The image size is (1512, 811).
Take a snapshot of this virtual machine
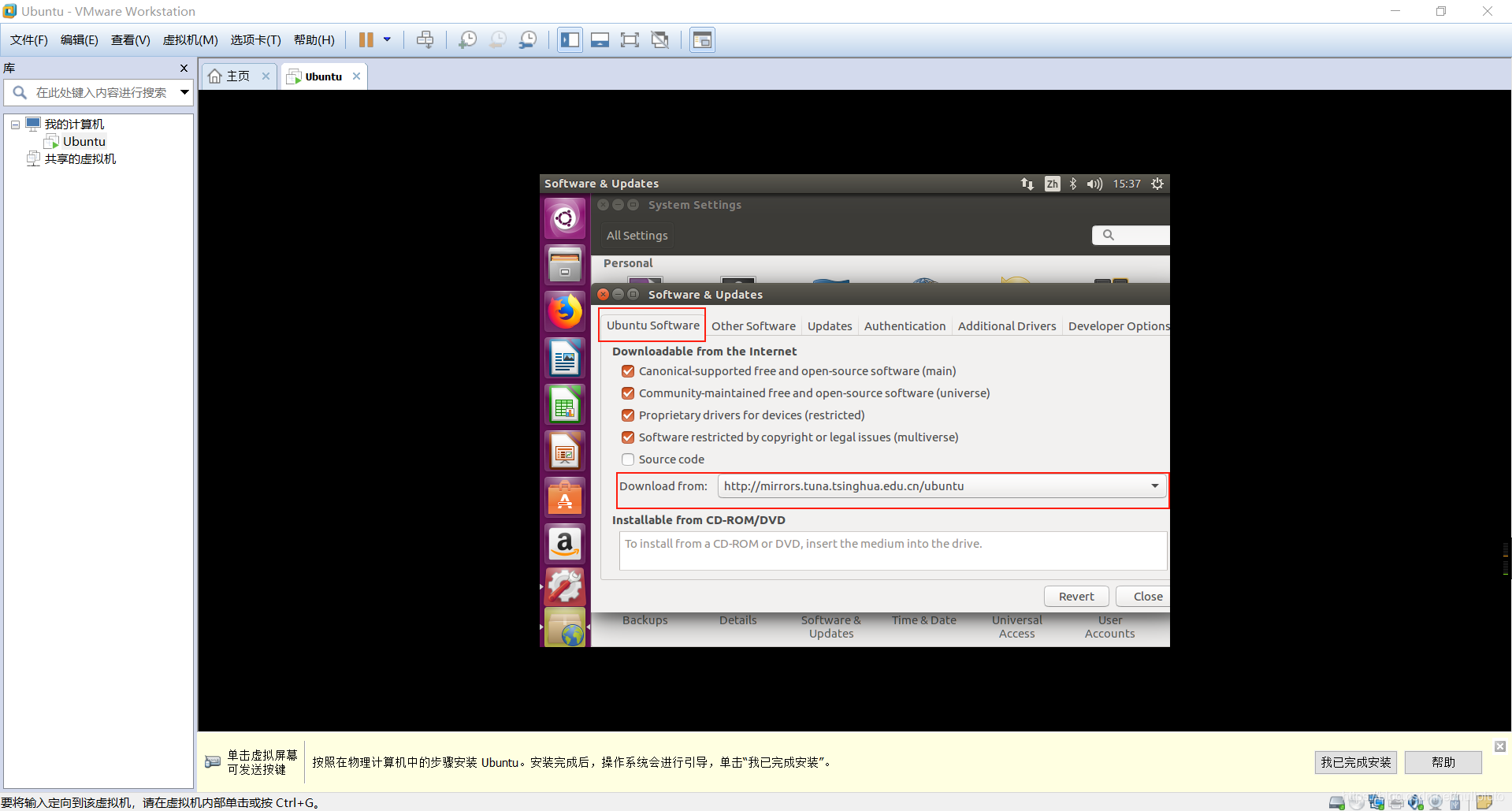coord(467,40)
